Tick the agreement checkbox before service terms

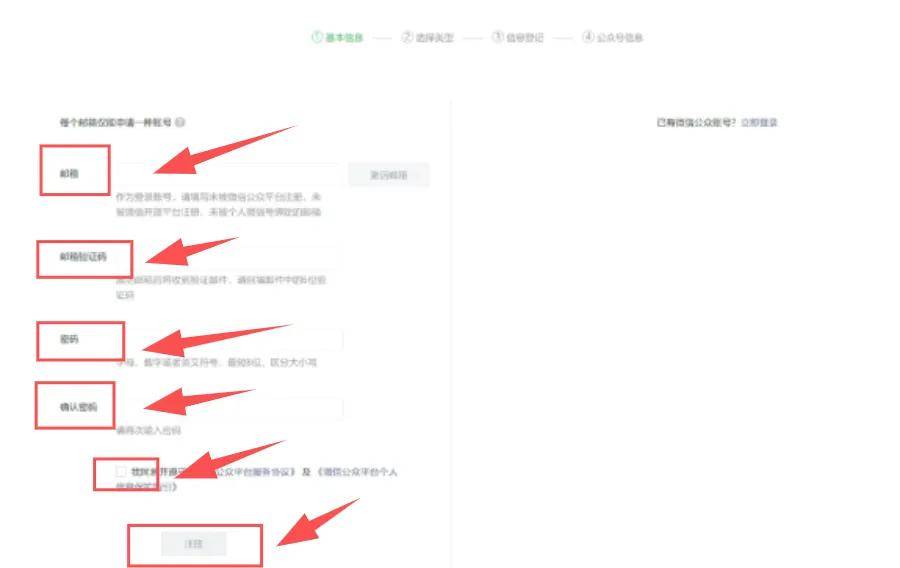click(x=121, y=472)
